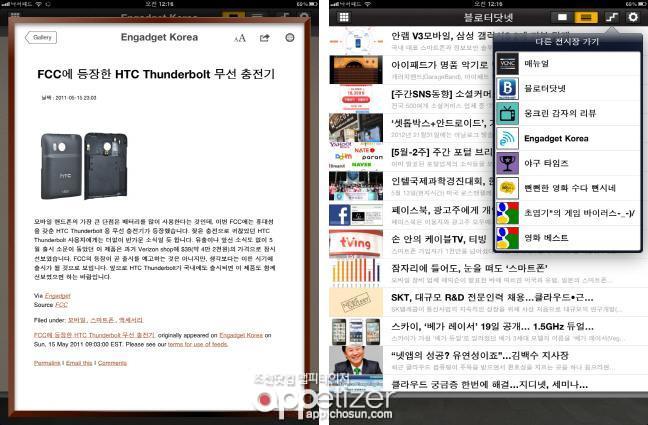Select 야구 타임즈 in the gallery popover
This screenshot has height=425, width=648.
point(568,163)
